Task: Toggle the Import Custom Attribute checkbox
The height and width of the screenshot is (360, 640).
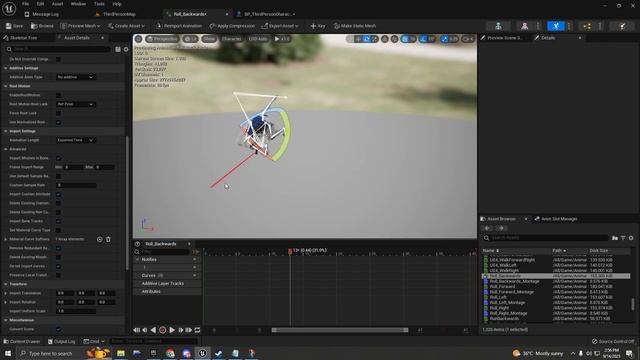Action: 58,194
